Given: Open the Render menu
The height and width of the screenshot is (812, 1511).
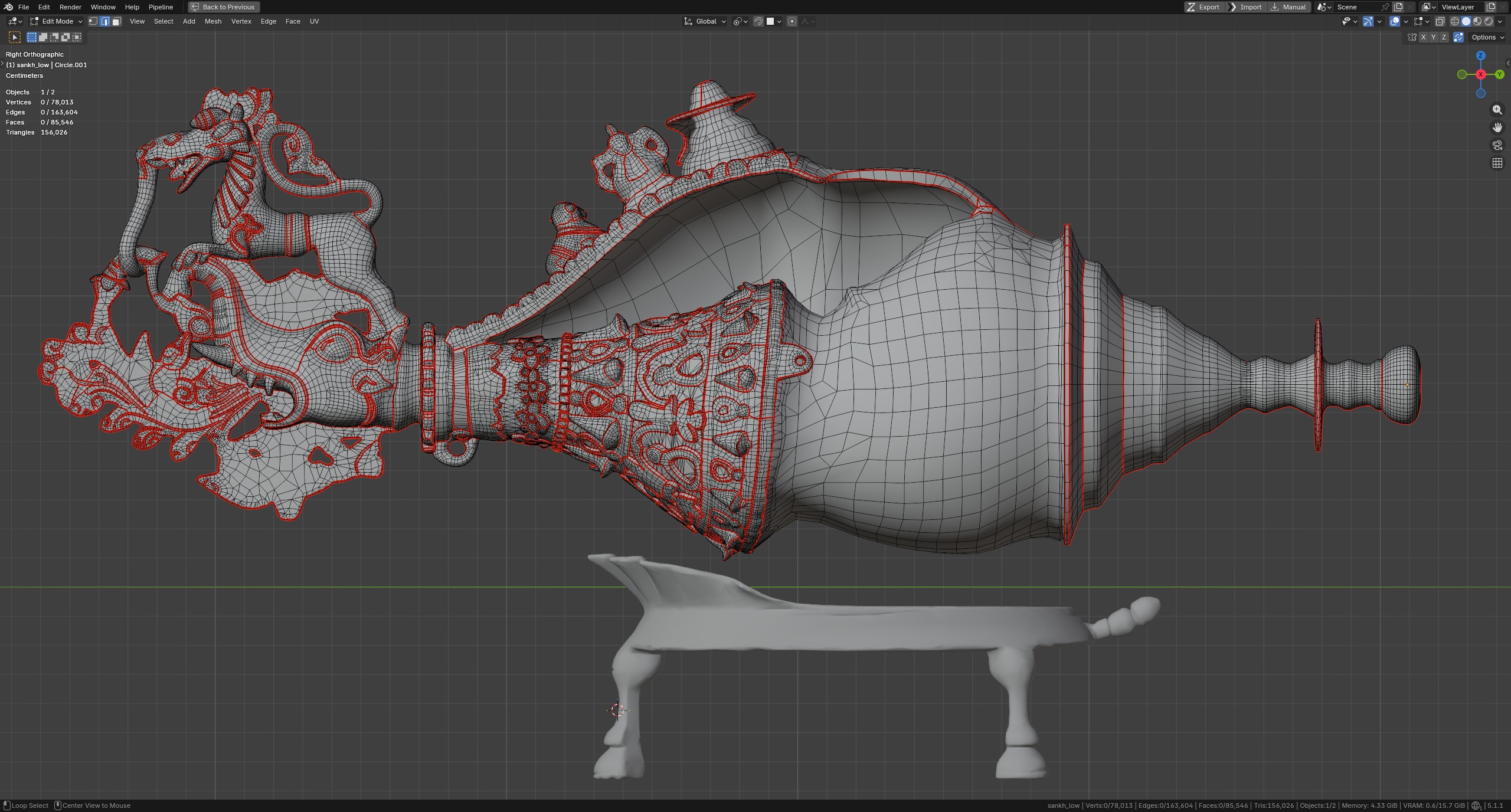Looking at the screenshot, I should 70,7.
